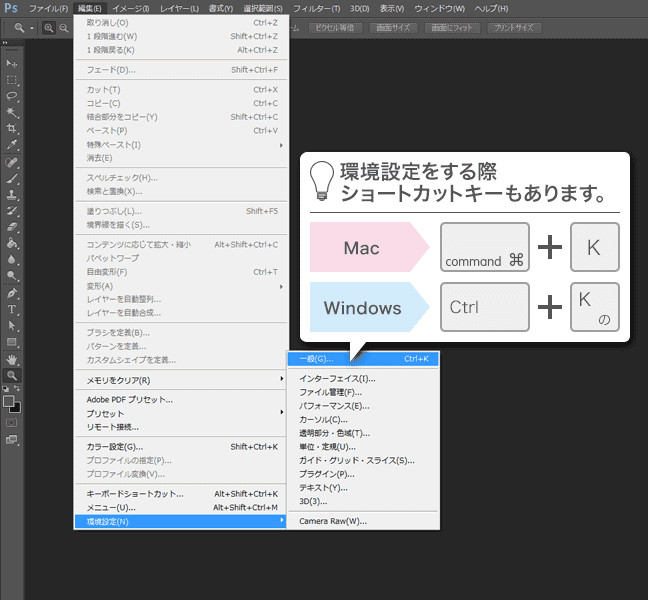
Task: Activate the Crop tool
Action: click(12, 128)
